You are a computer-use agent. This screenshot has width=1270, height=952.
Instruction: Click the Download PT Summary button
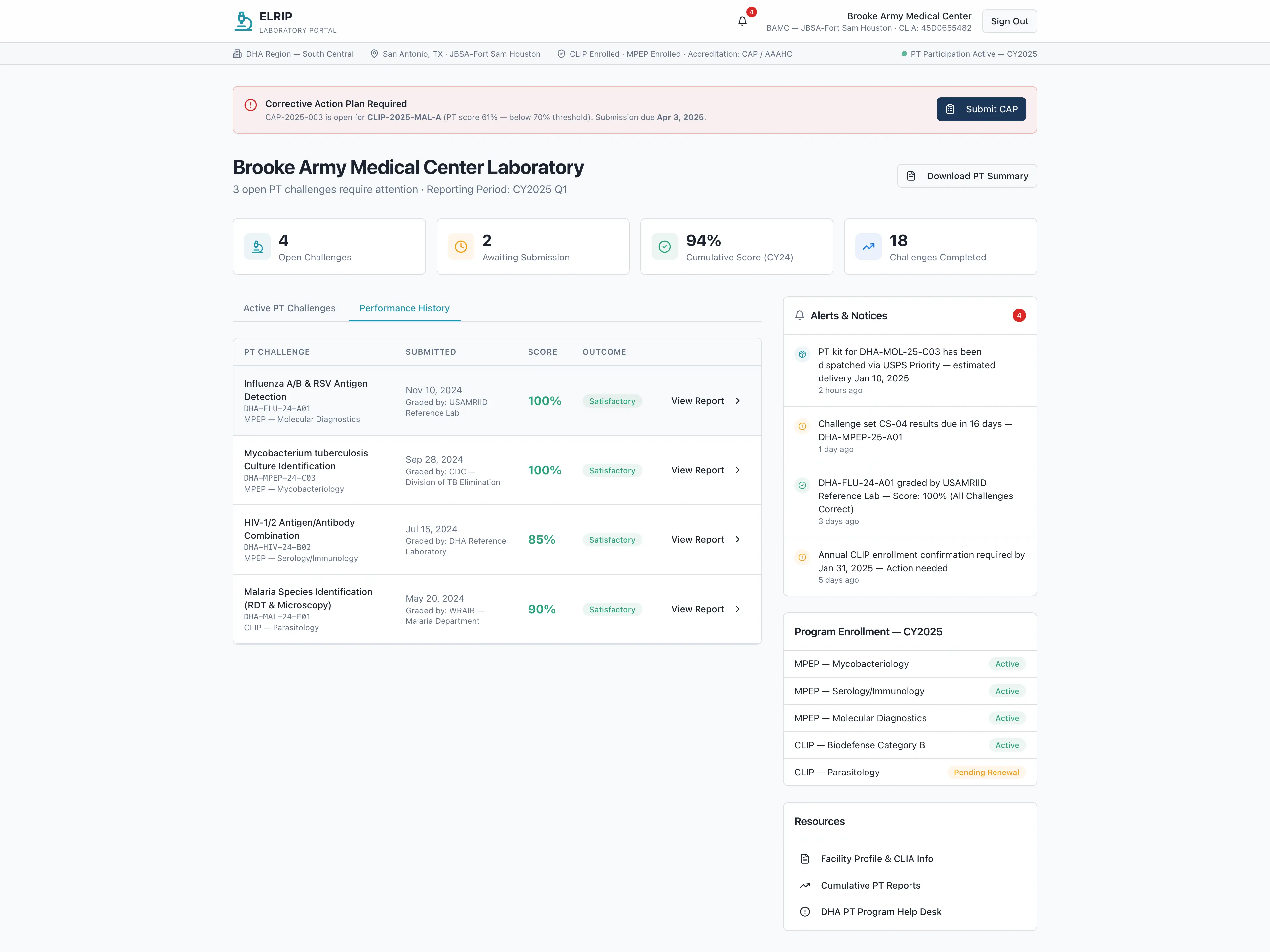(x=966, y=176)
